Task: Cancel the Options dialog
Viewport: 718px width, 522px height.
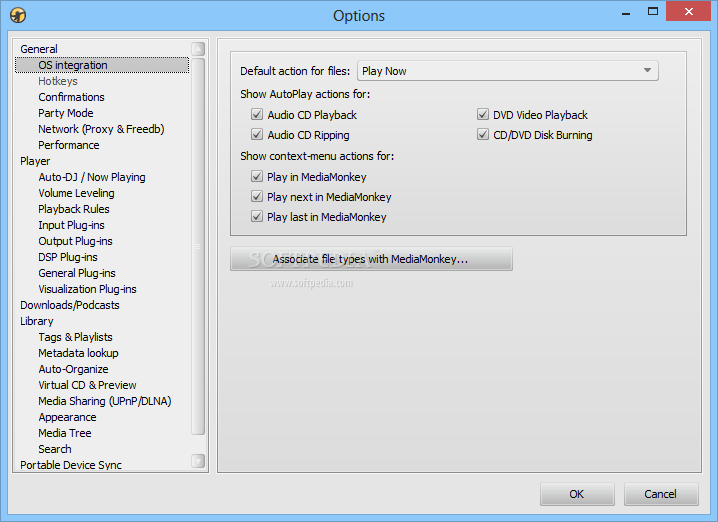Action: (x=661, y=494)
